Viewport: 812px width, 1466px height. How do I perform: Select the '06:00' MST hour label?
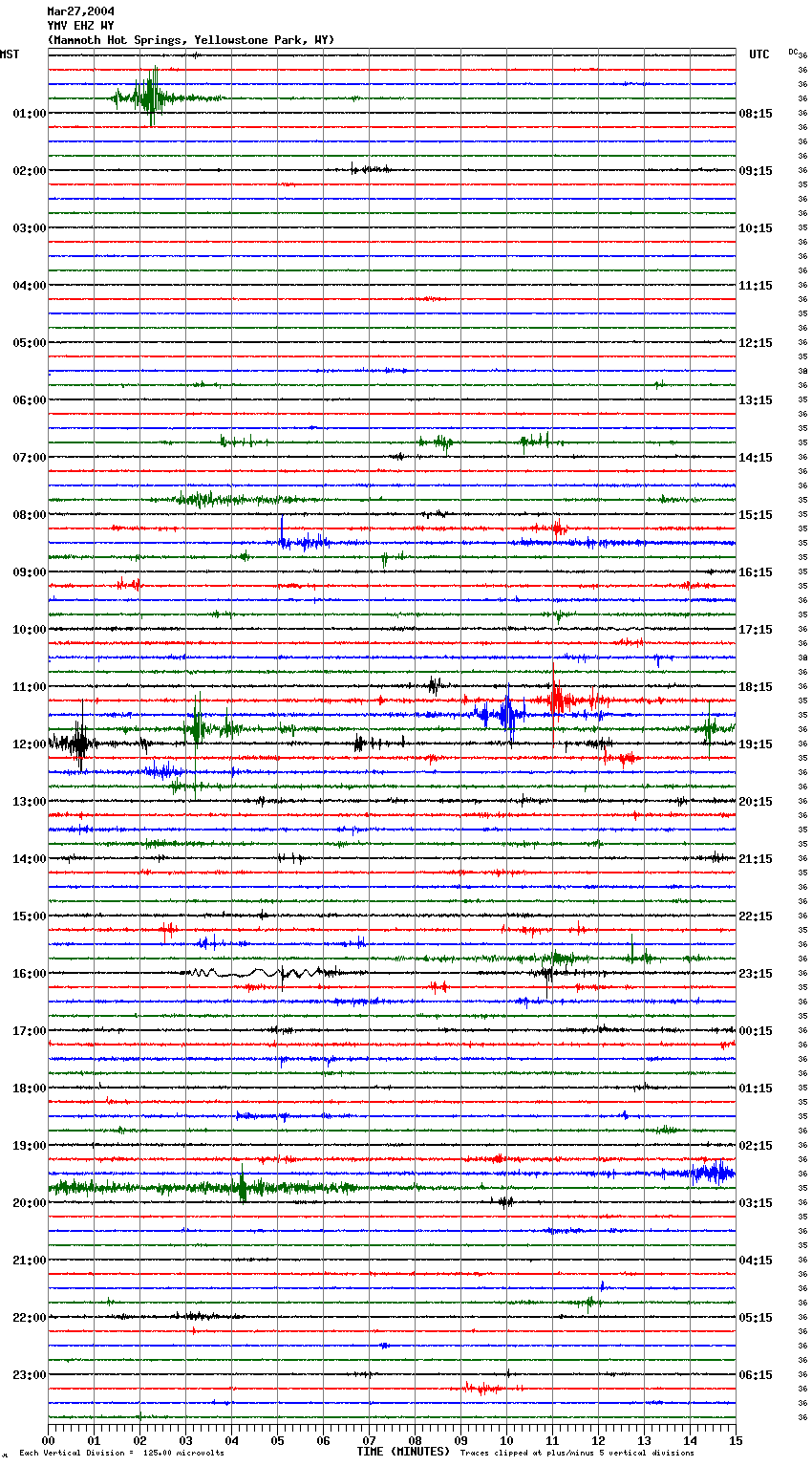pyautogui.click(x=30, y=400)
